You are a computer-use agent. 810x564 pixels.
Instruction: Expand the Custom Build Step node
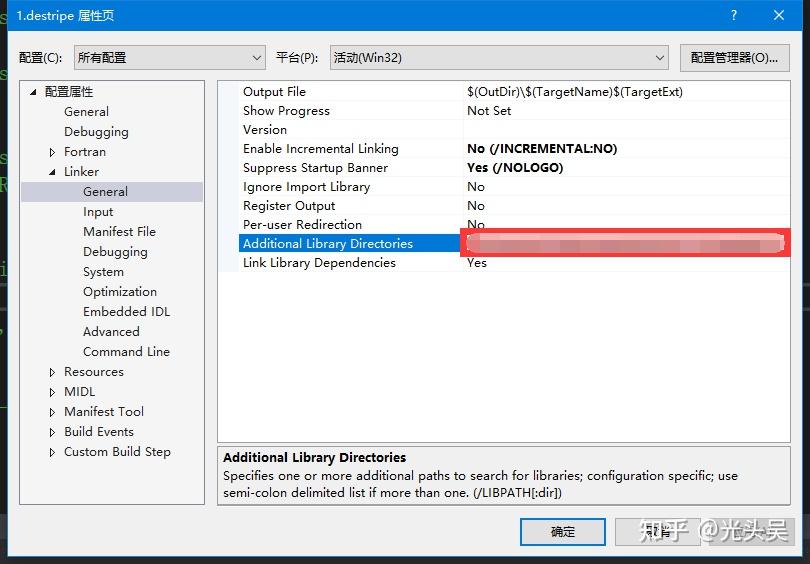(53, 452)
